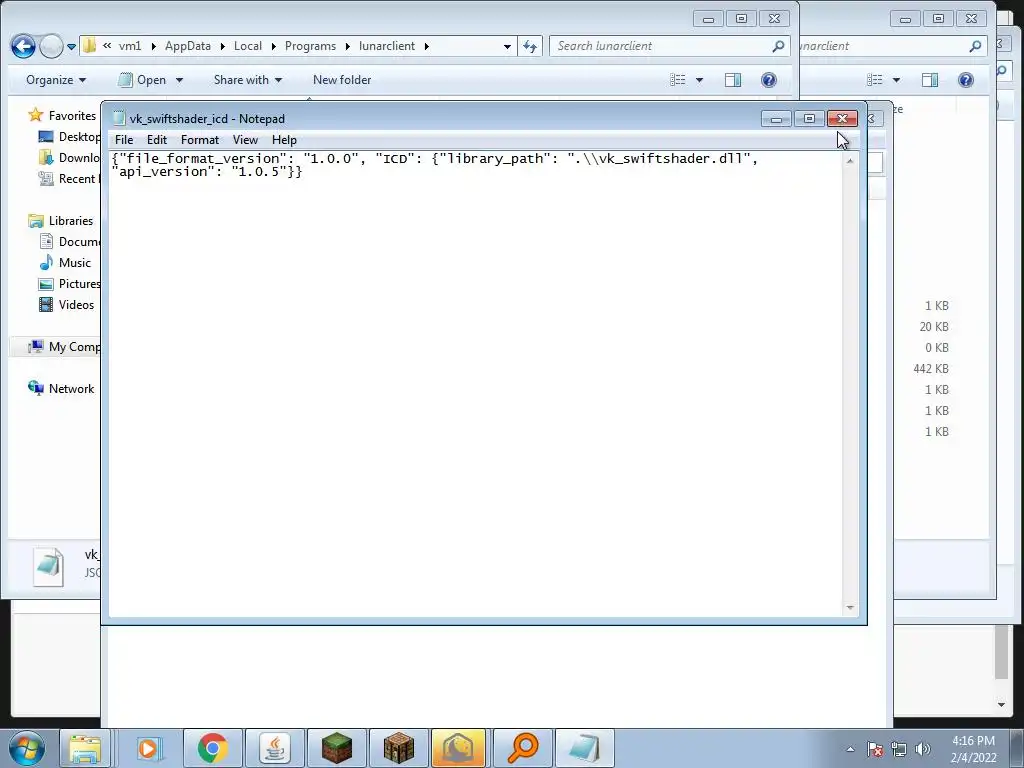Select Libraries in navigation pane
The width and height of the screenshot is (1024, 768).
tap(61, 221)
